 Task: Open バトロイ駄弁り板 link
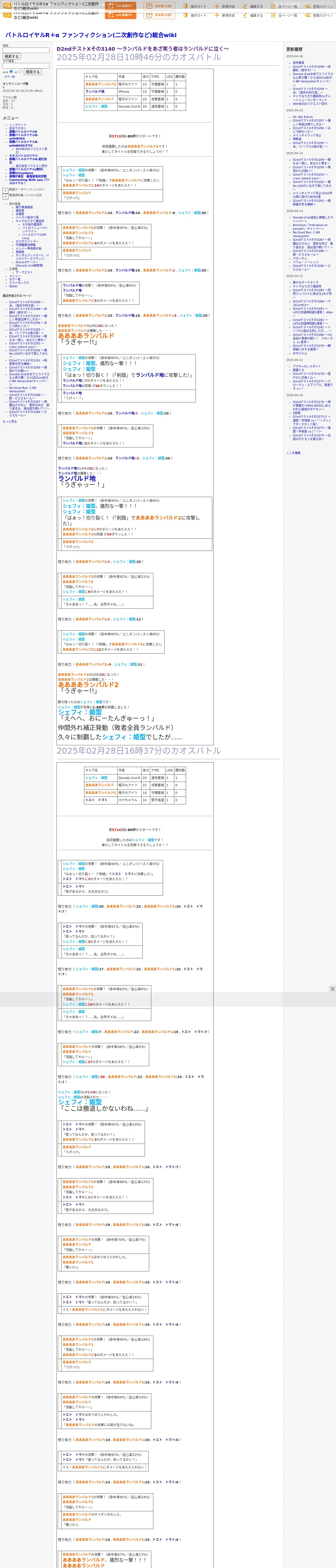[27, 217]
